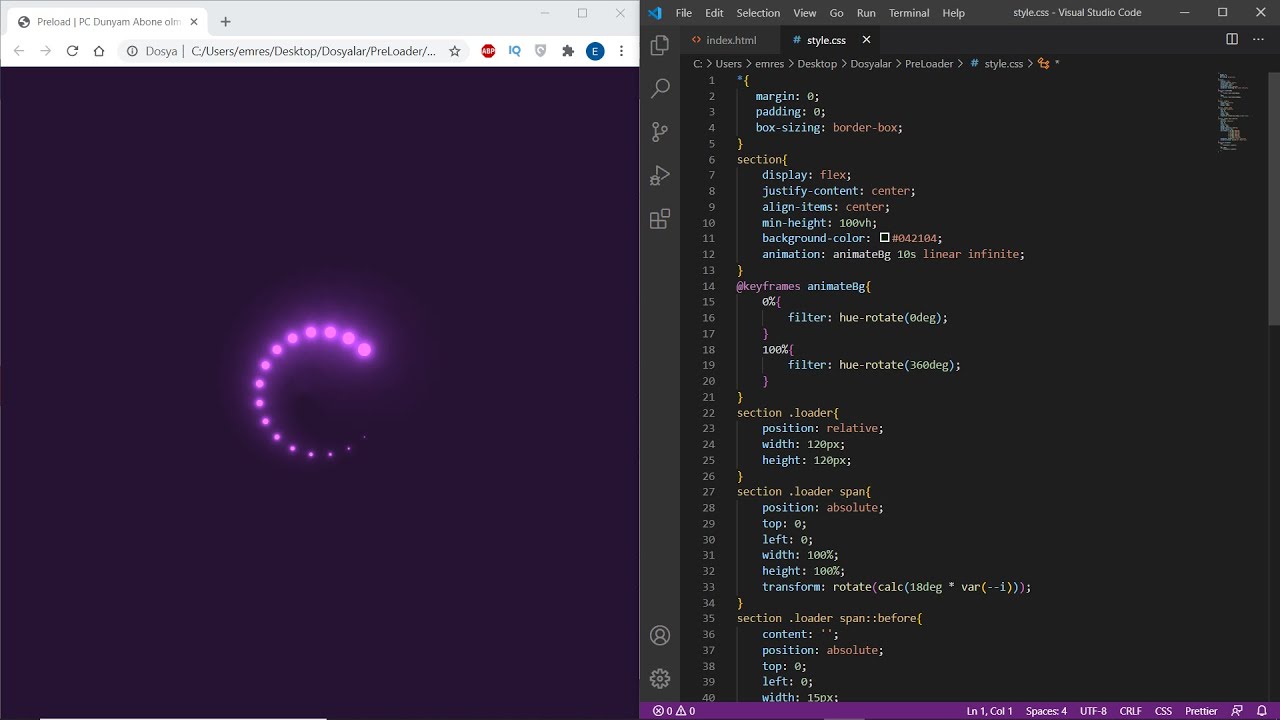Image resolution: width=1280 pixels, height=720 pixels.
Task: Open the Accounts icon in activity bar
Action: (660, 635)
